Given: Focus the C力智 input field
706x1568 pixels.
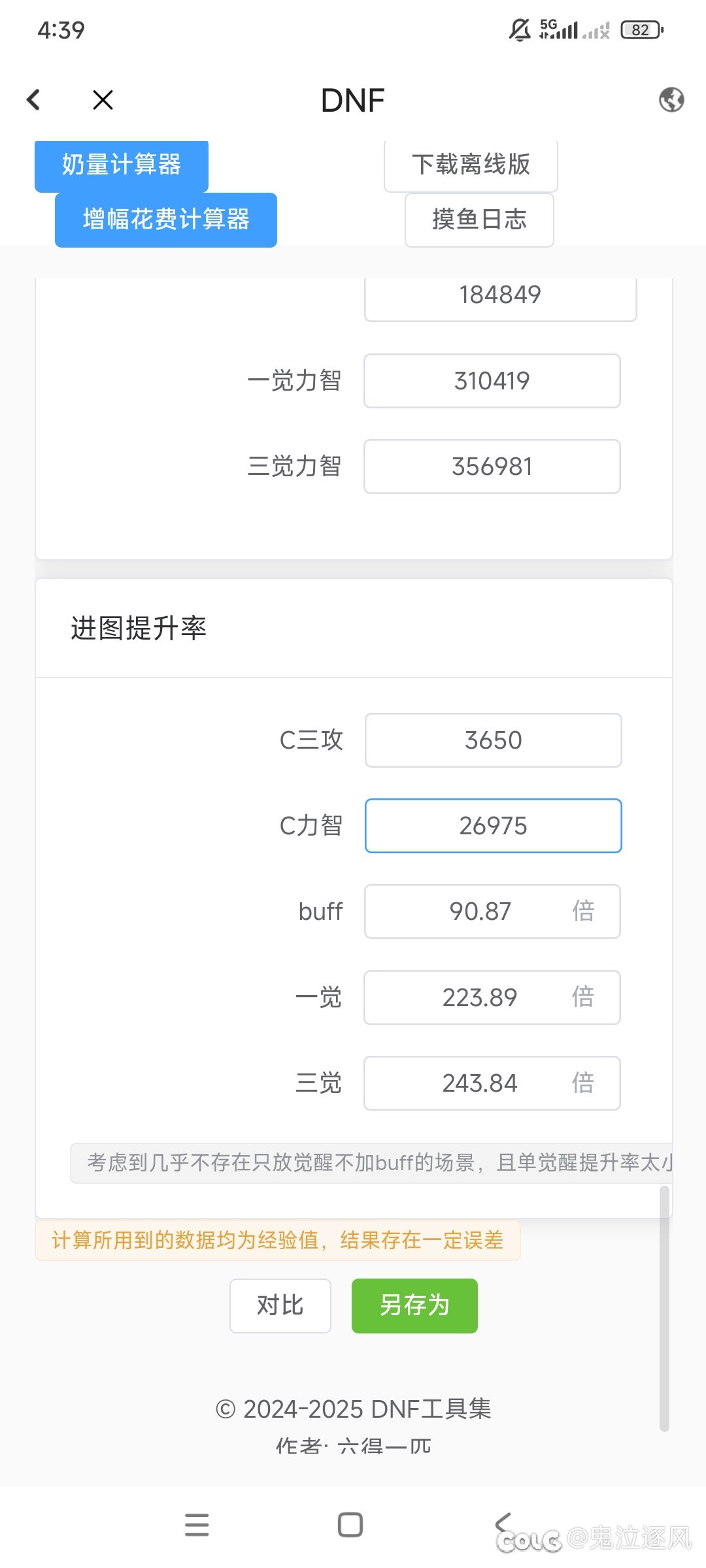Looking at the screenshot, I should coord(493,826).
